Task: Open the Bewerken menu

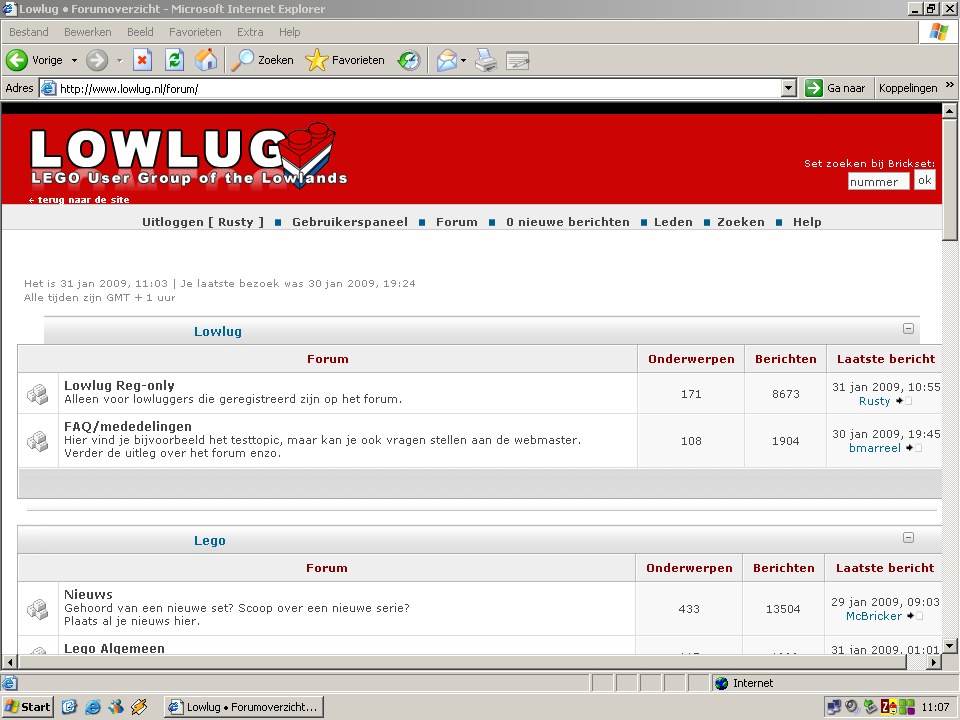Action: click(x=88, y=32)
